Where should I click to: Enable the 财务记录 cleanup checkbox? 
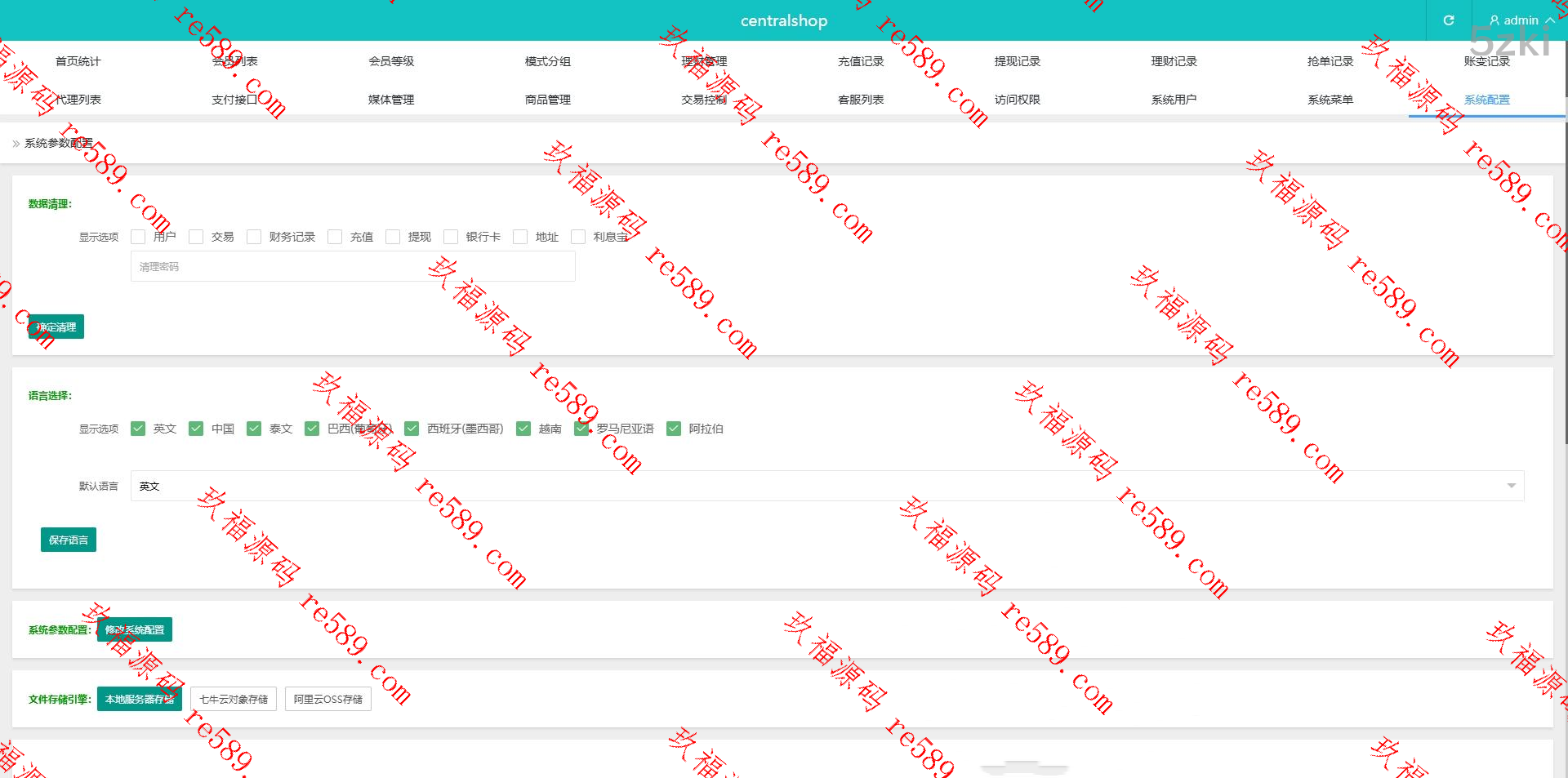[x=254, y=237]
